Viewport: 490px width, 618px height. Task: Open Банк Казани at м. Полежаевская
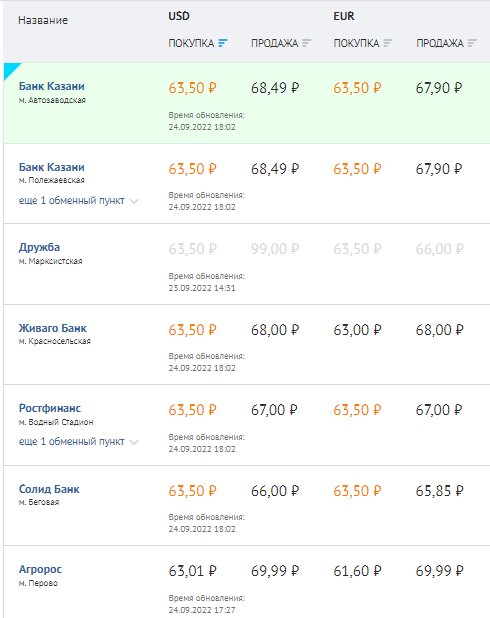point(52,167)
